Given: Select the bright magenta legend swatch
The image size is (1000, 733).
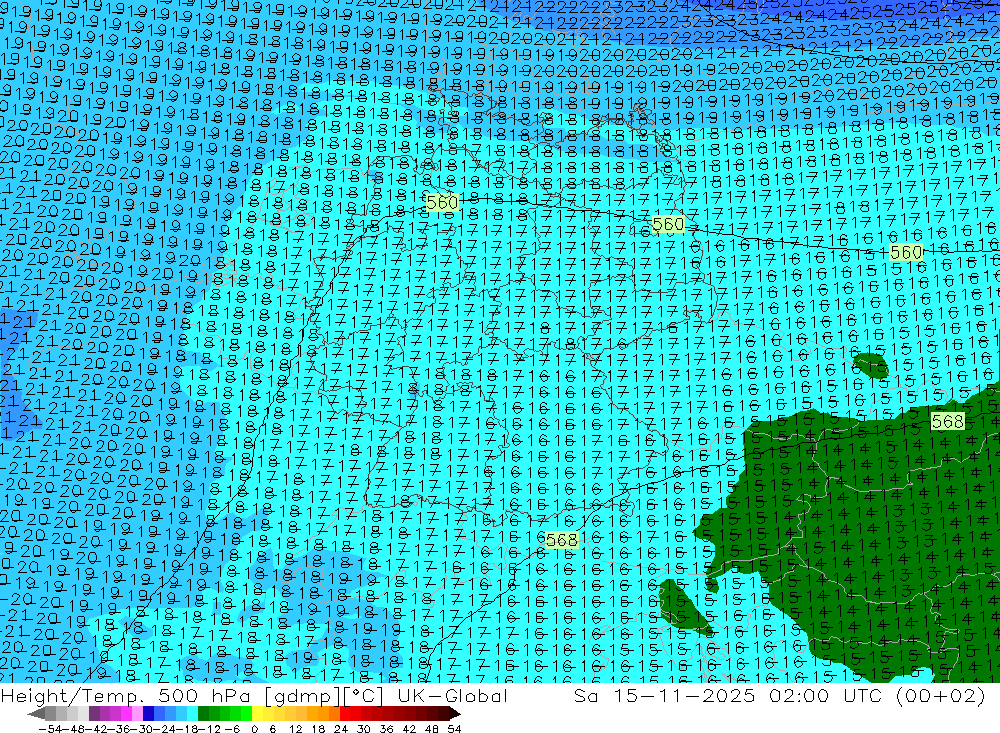Looking at the screenshot, I should coord(126,714).
